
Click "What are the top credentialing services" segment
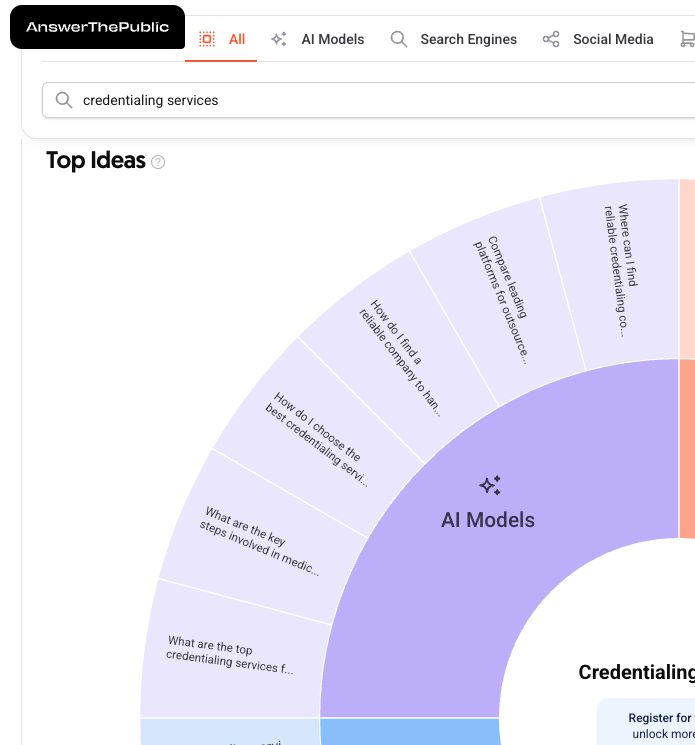pos(231,656)
